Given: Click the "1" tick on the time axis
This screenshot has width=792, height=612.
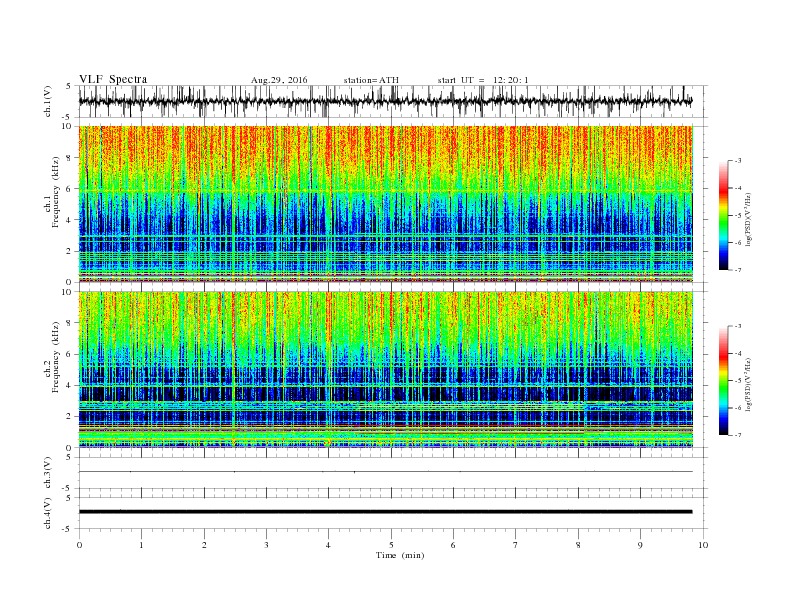Looking at the screenshot, I should [141, 545].
